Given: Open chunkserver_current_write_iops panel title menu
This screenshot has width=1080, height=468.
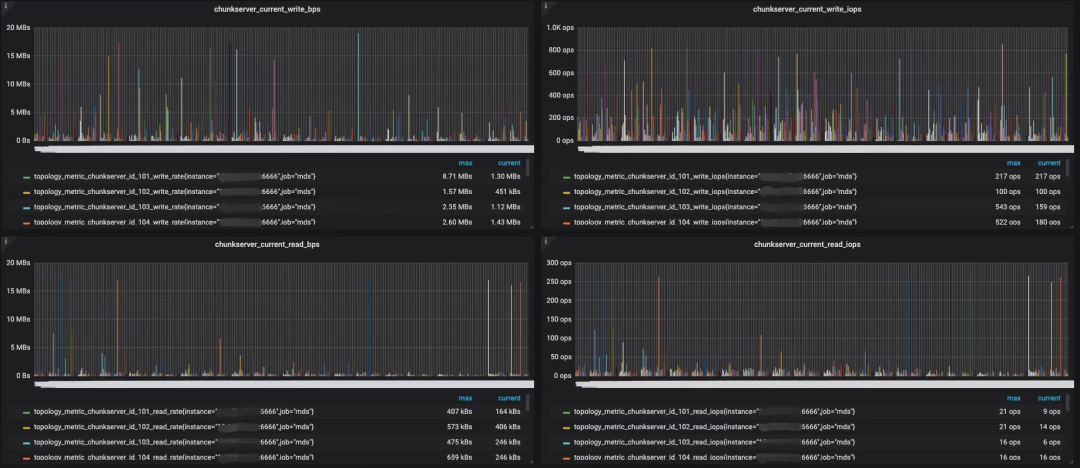Looking at the screenshot, I should pos(807,10).
